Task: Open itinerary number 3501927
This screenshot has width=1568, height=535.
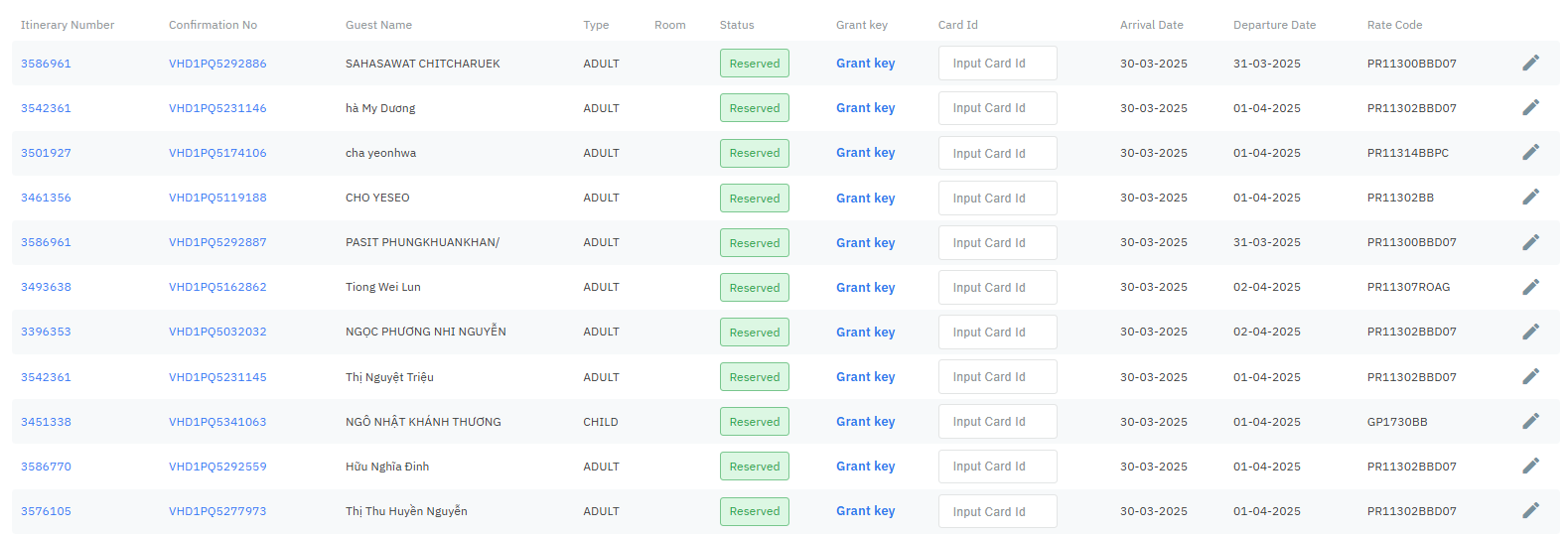Action: pos(46,153)
